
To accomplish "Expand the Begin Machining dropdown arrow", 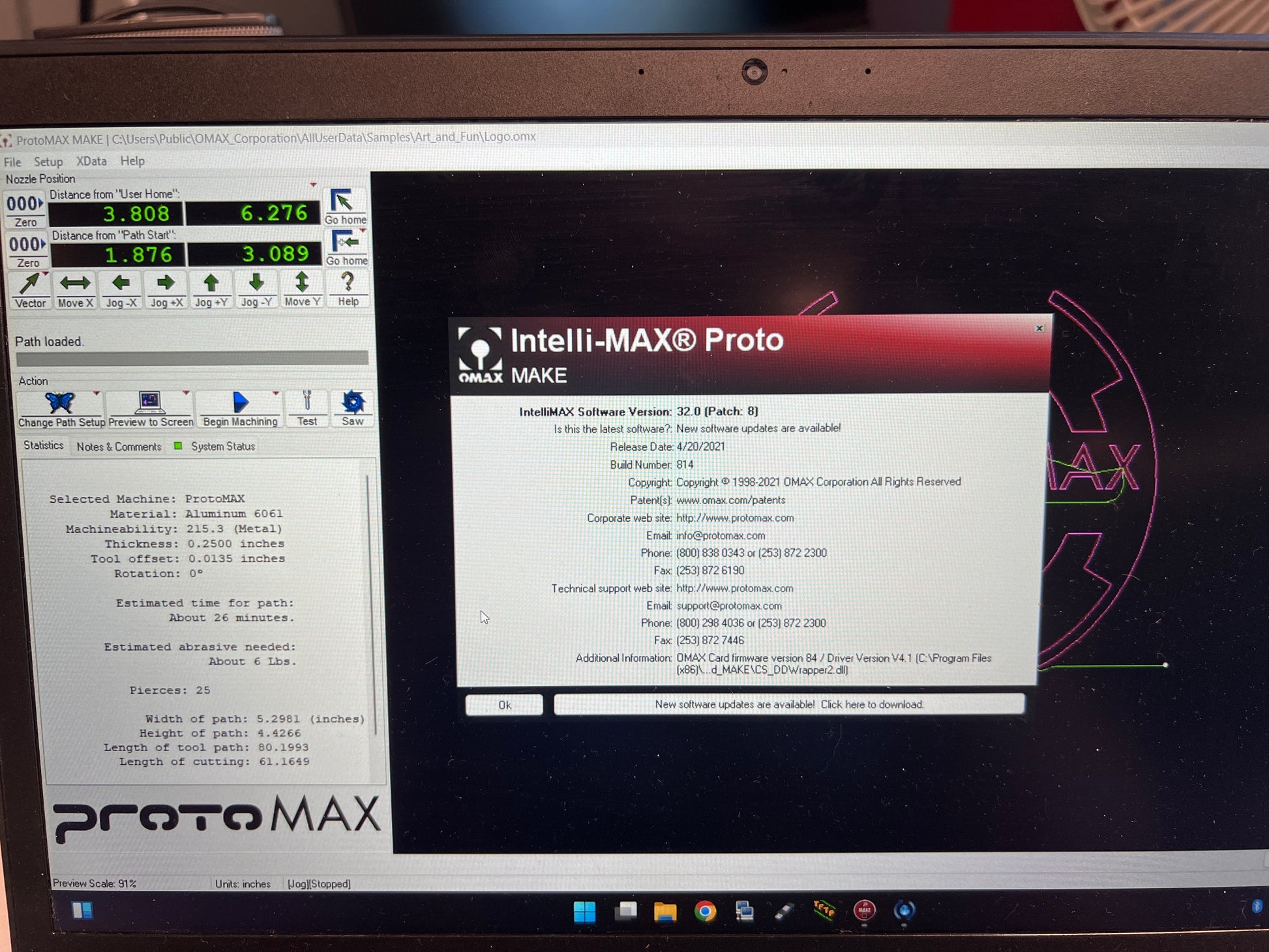I will coord(276,393).
